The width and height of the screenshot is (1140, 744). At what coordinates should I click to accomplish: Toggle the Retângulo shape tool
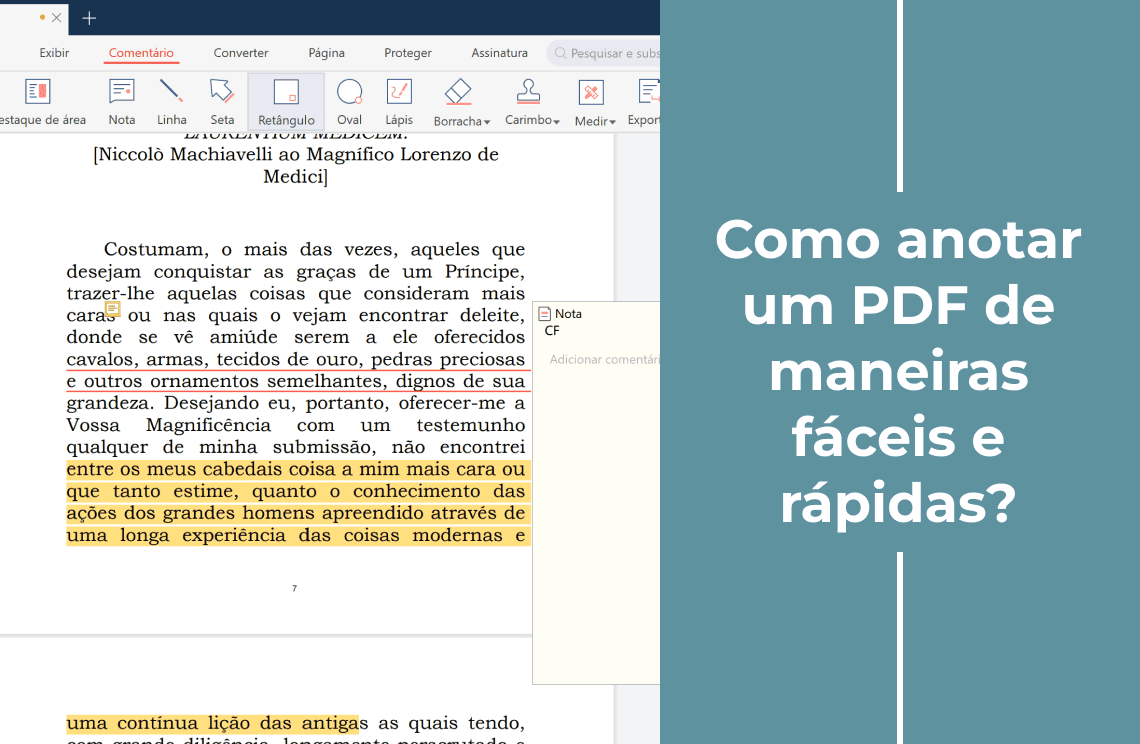point(286,102)
